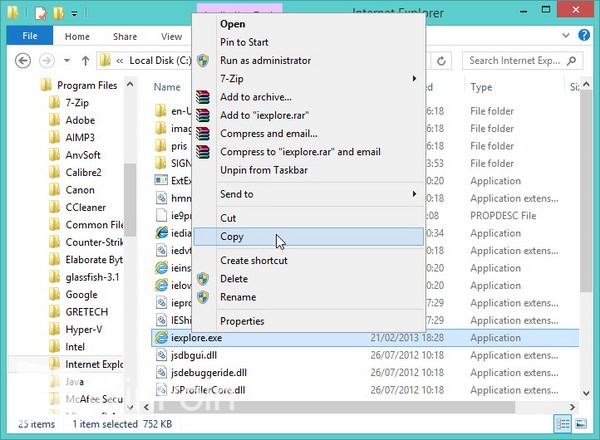Choose Add to "iexplore.rar"
This screenshot has height=440, width=600.
(x=308, y=115)
